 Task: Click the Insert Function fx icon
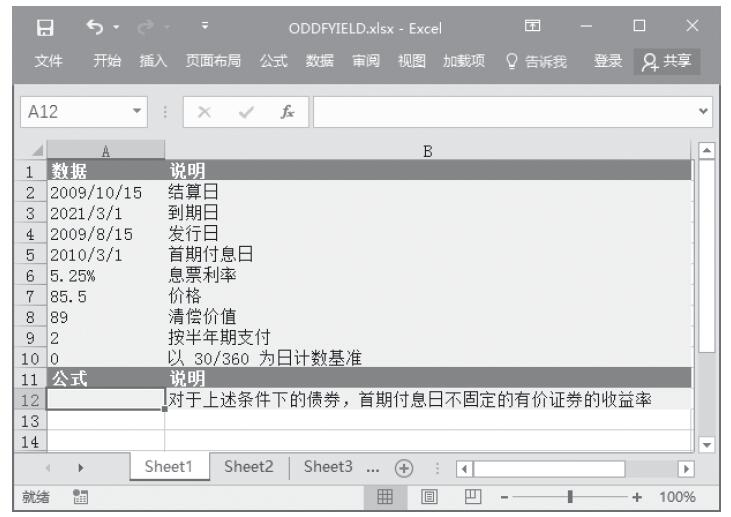click(287, 111)
